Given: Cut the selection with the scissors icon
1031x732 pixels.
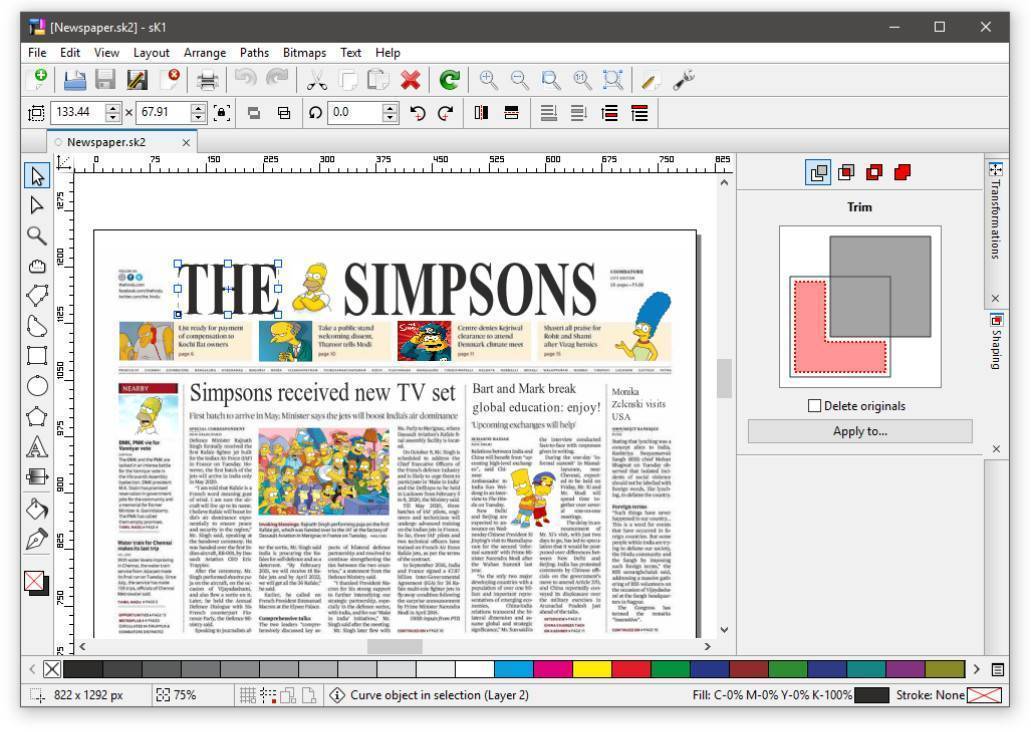Looking at the screenshot, I should [x=316, y=80].
